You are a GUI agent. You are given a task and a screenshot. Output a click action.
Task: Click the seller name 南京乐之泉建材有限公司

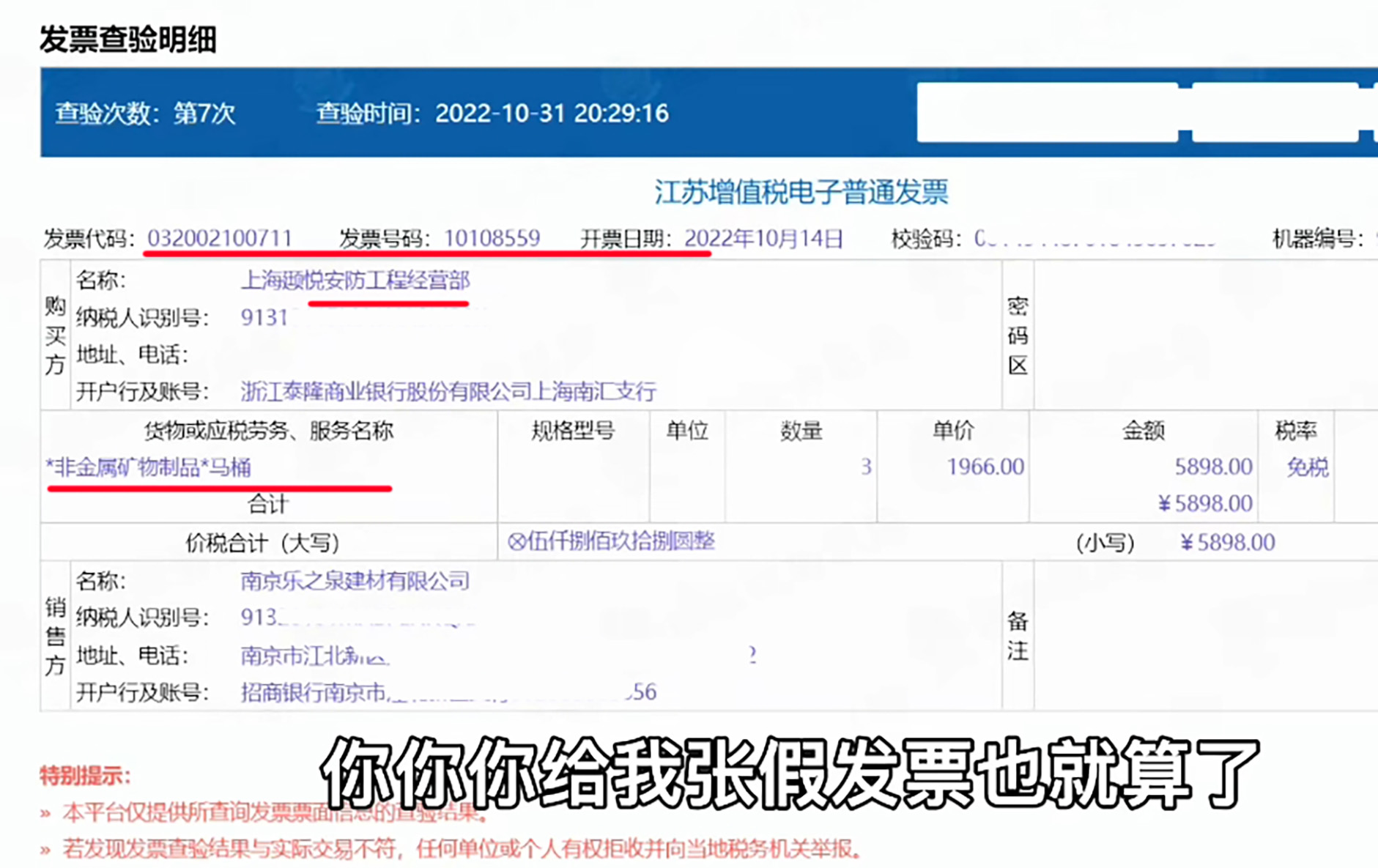click(355, 581)
